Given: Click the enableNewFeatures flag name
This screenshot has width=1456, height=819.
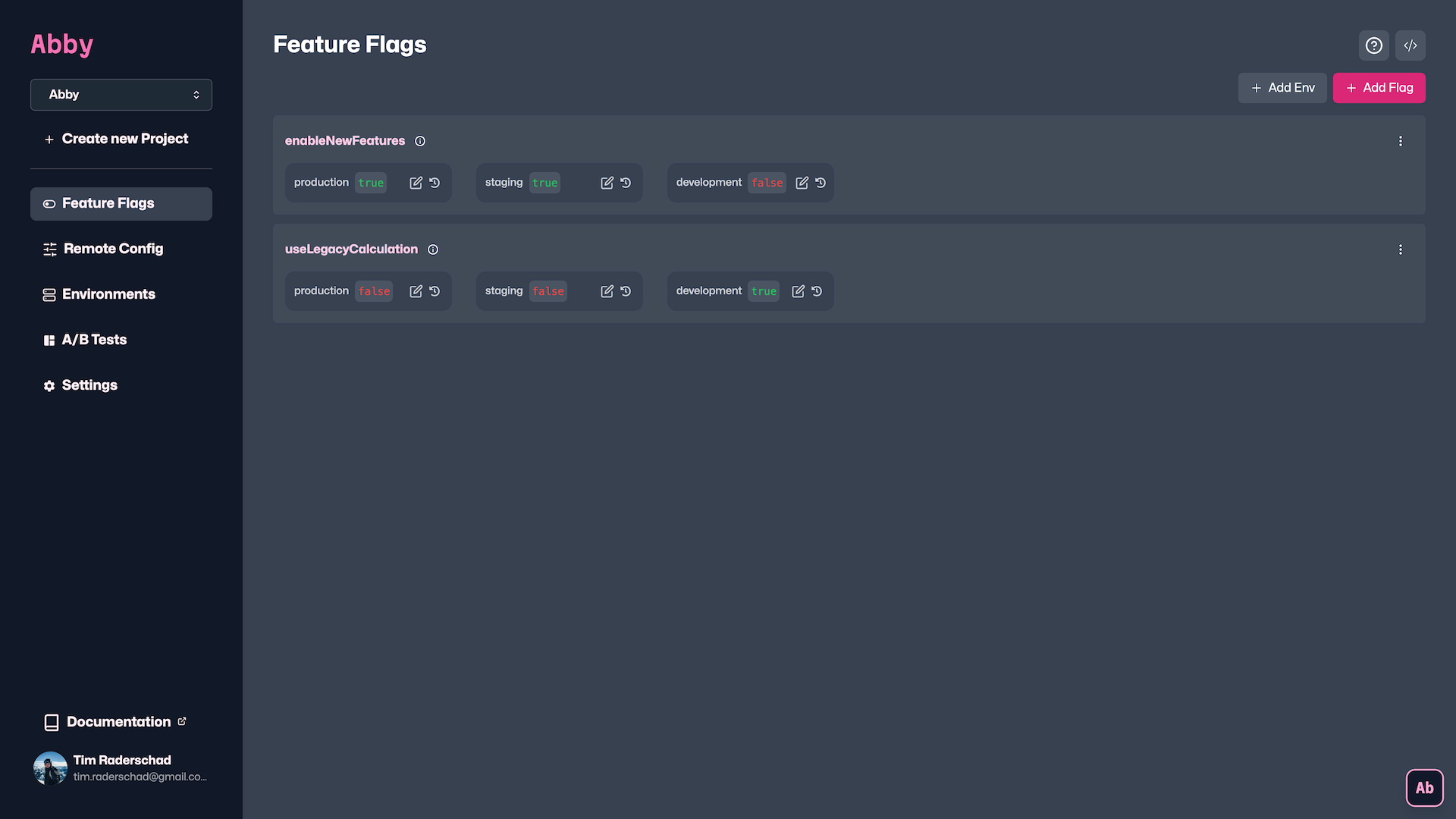Looking at the screenshot, I should tap(345, 141).
